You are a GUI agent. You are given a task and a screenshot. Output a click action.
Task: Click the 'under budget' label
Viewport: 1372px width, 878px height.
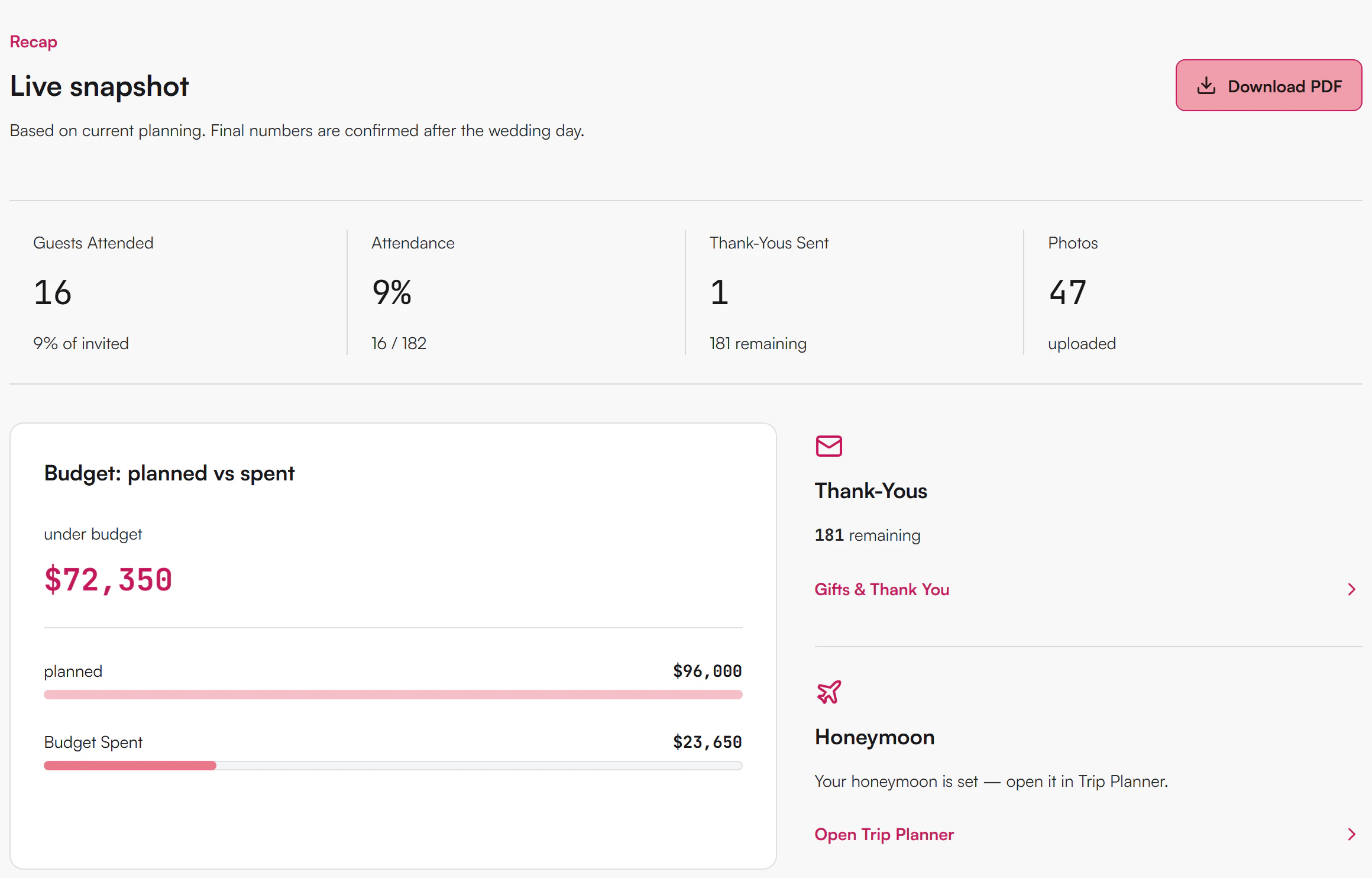93,534
